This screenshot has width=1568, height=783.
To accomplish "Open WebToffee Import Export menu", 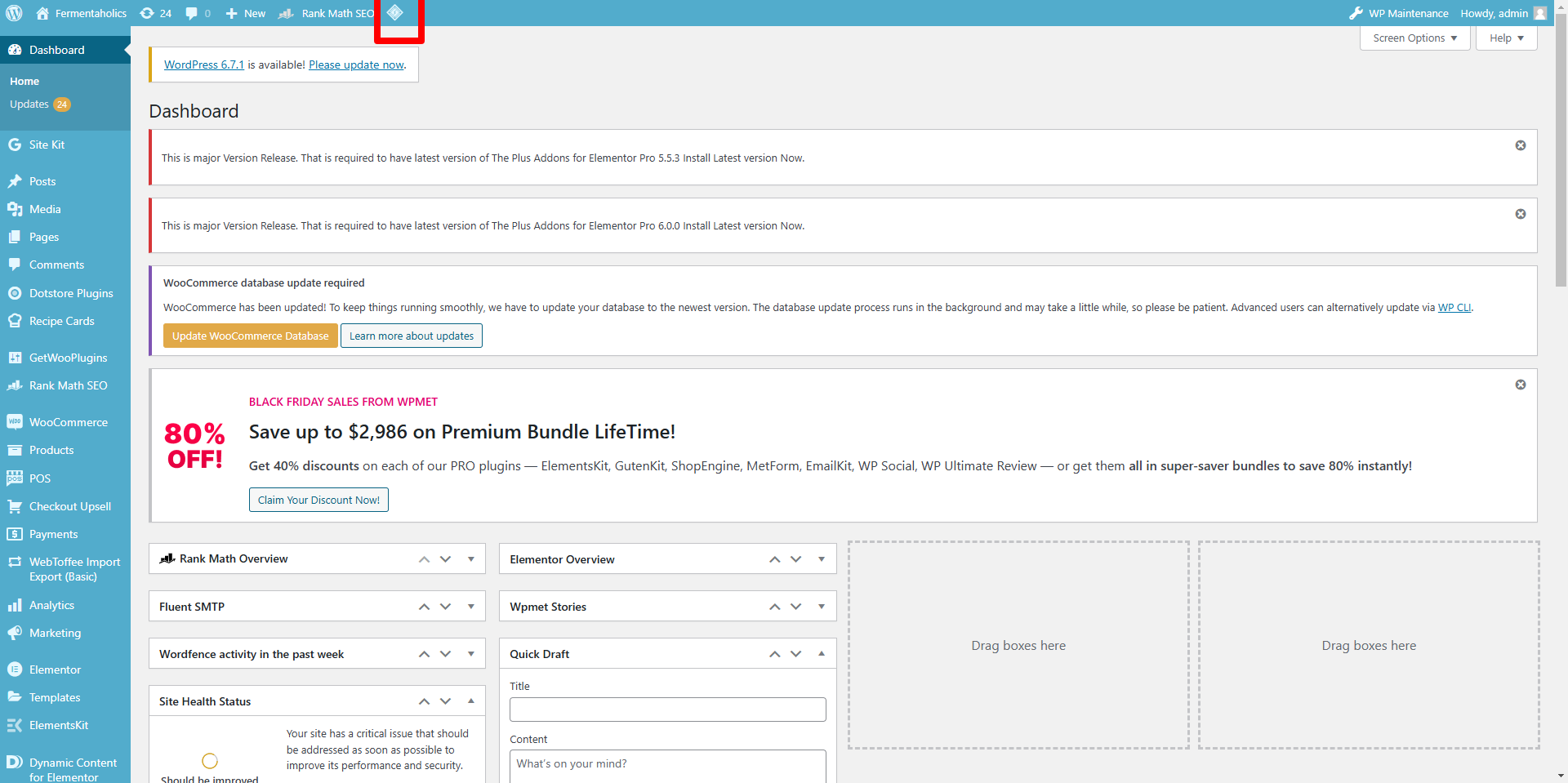I will coord(65,569).
